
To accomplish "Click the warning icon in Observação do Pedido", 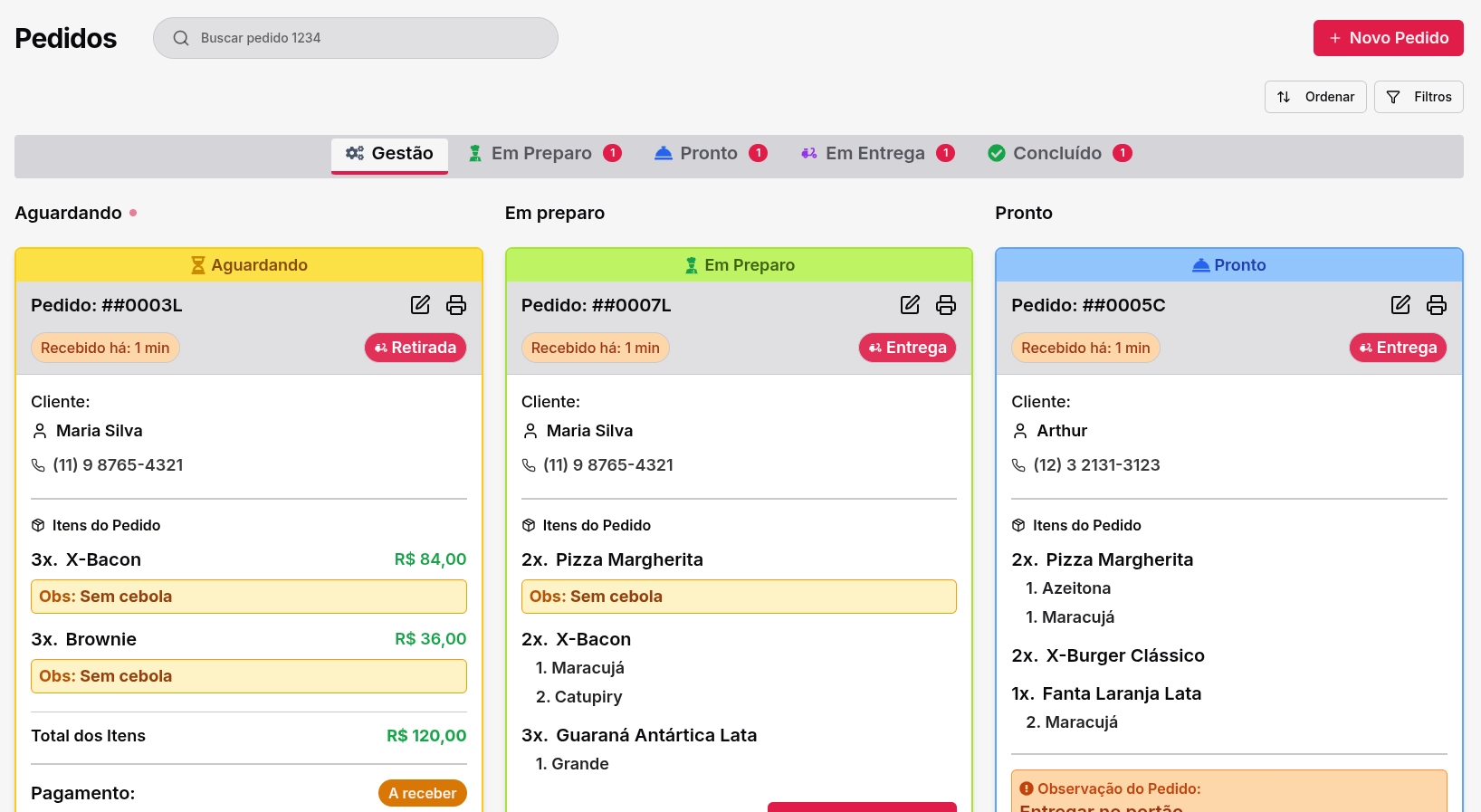I will coord(1027,788).
